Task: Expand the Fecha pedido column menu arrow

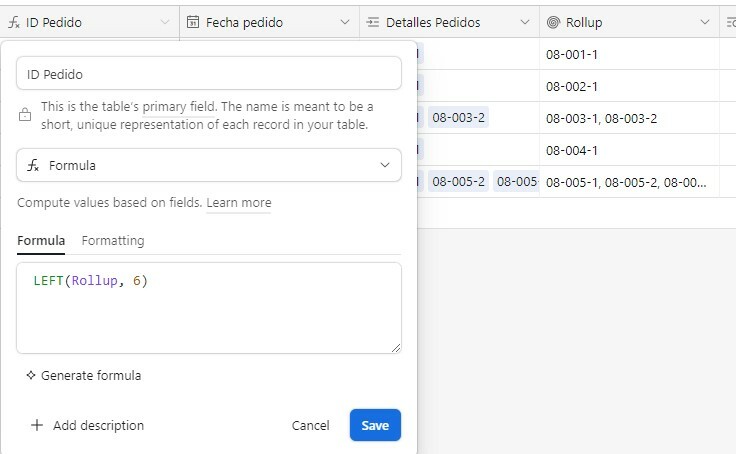Action: [x=345, y=22]
